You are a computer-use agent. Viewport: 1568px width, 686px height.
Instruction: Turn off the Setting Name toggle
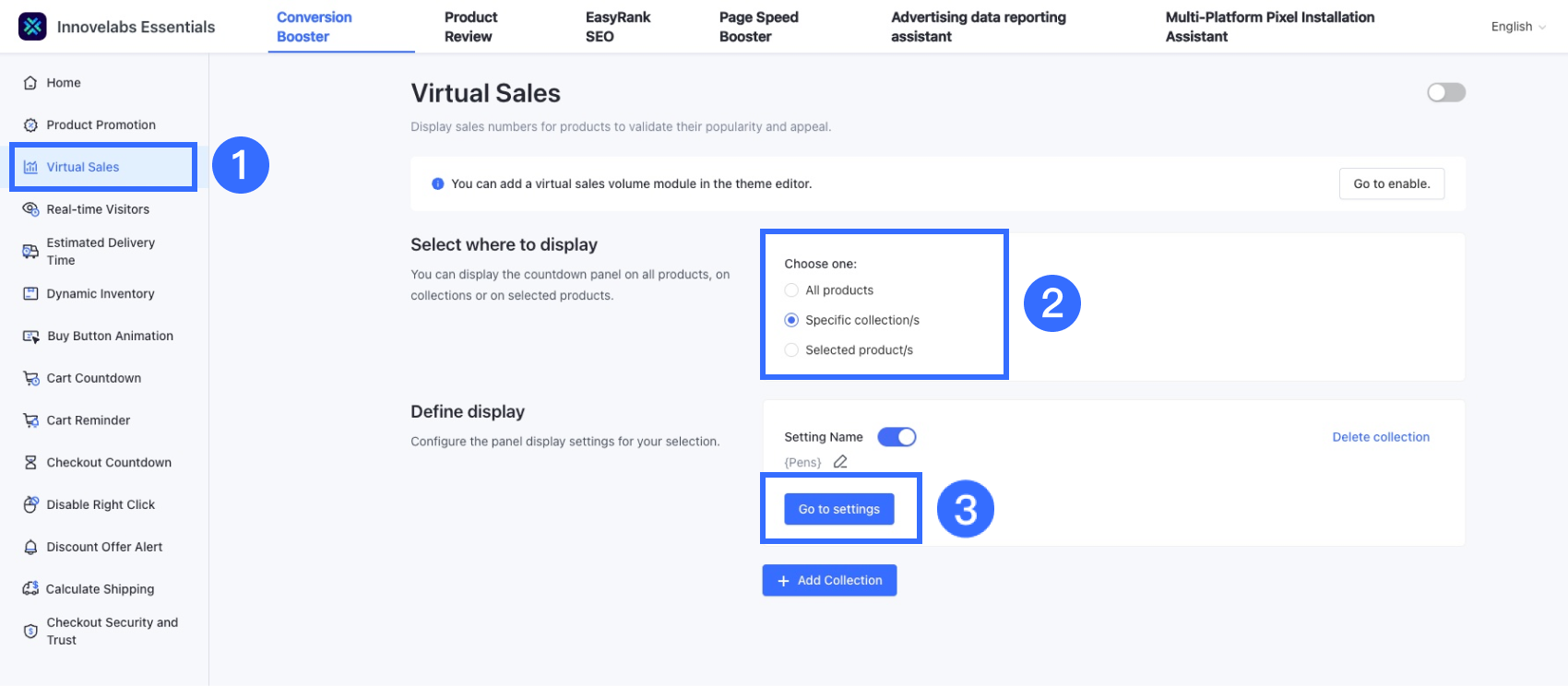[x=897, y=437]
